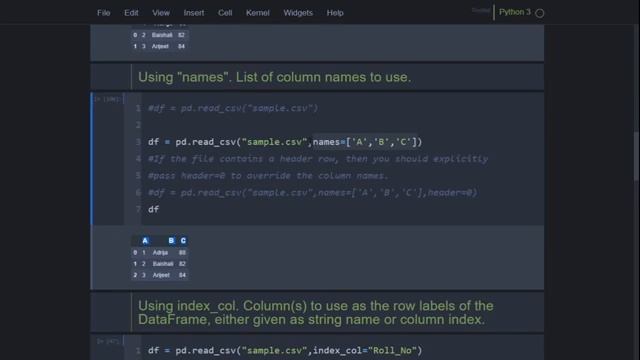The image size is (640, 360).
Task: Click the commented line '#df = pd.read_csv("sample.csv")'
Action: [233, 108]
